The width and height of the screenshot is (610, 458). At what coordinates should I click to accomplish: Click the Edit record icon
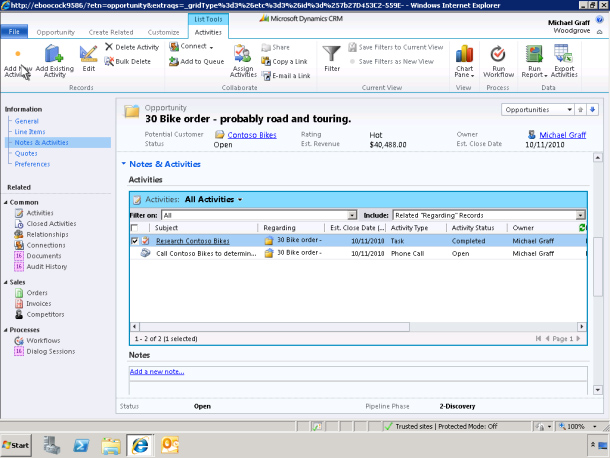coord(89,55)
